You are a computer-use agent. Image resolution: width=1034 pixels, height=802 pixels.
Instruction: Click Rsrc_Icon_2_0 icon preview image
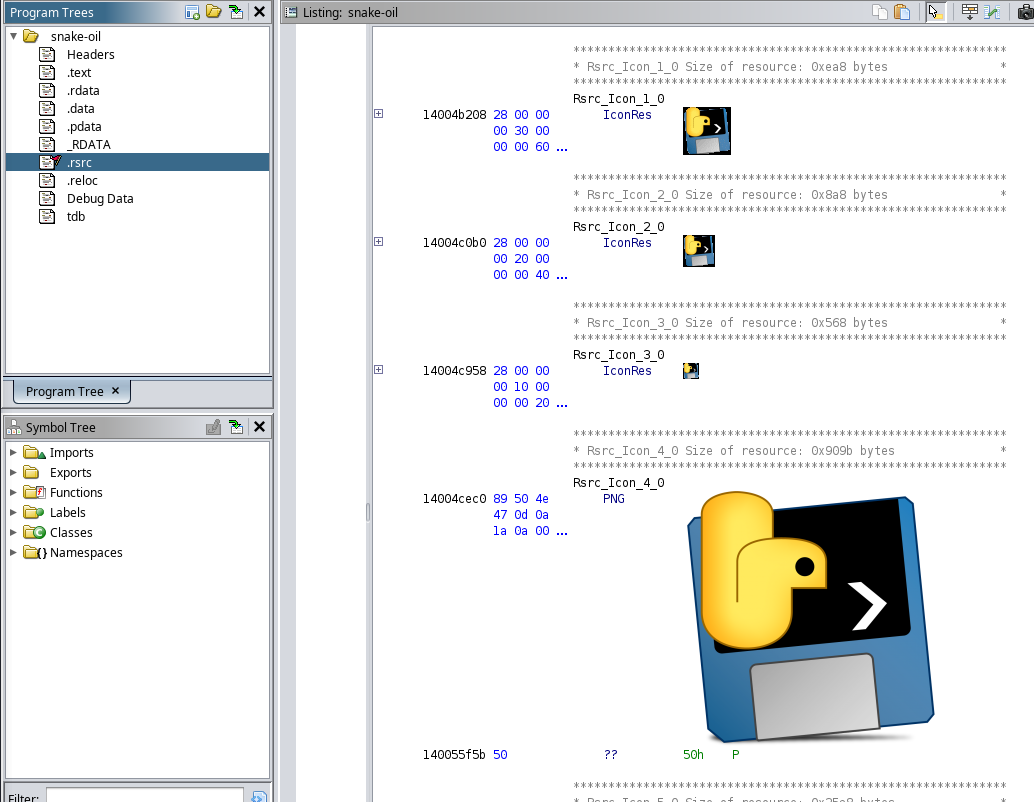[699, 251]
